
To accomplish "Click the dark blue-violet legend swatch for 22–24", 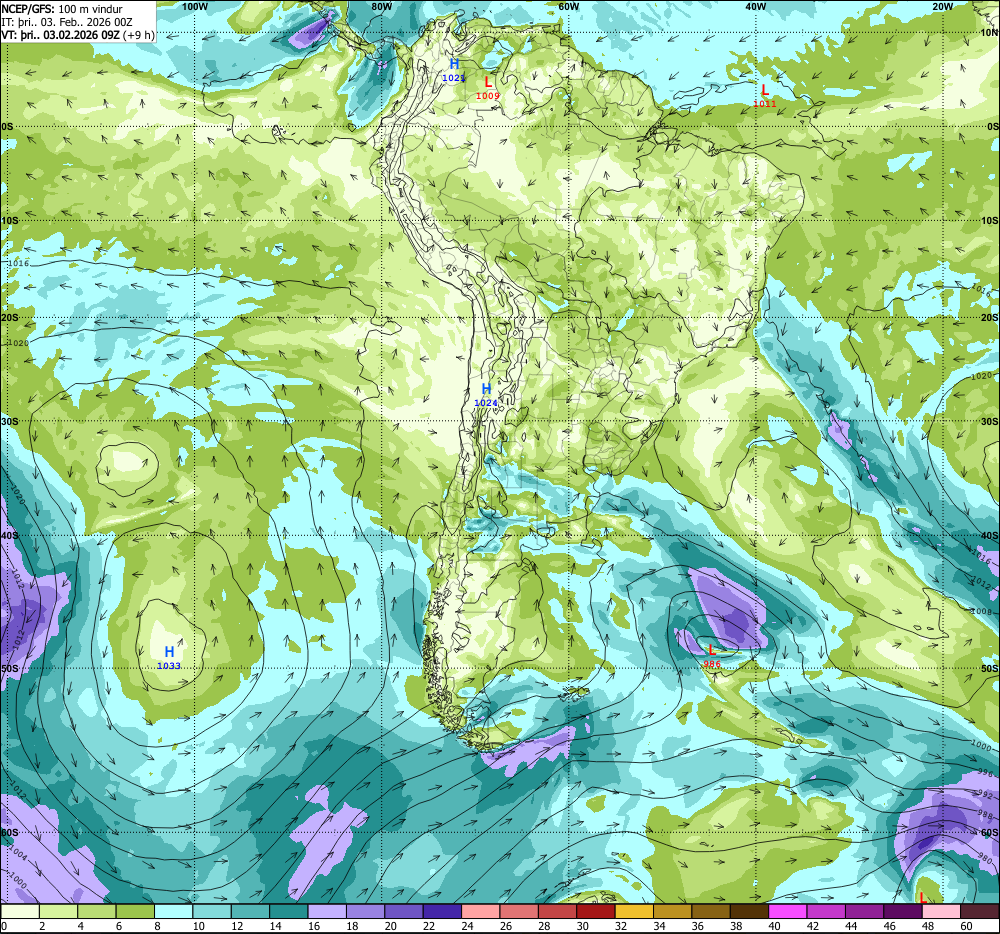I will [x=442, y=911].
